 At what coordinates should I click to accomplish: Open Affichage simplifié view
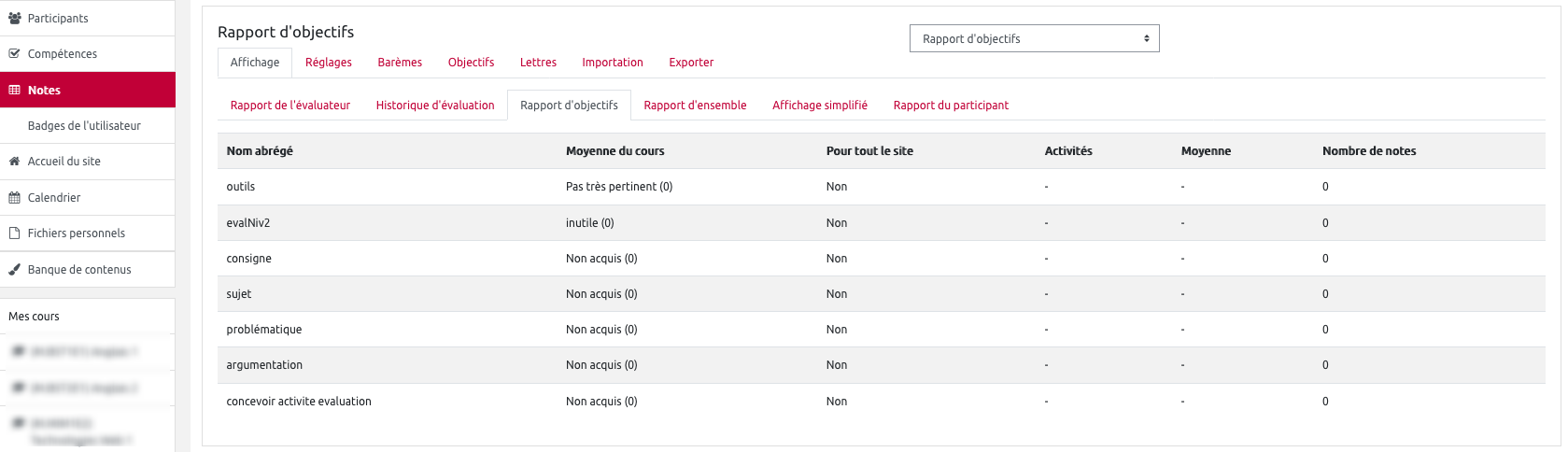tap(820, 106)
